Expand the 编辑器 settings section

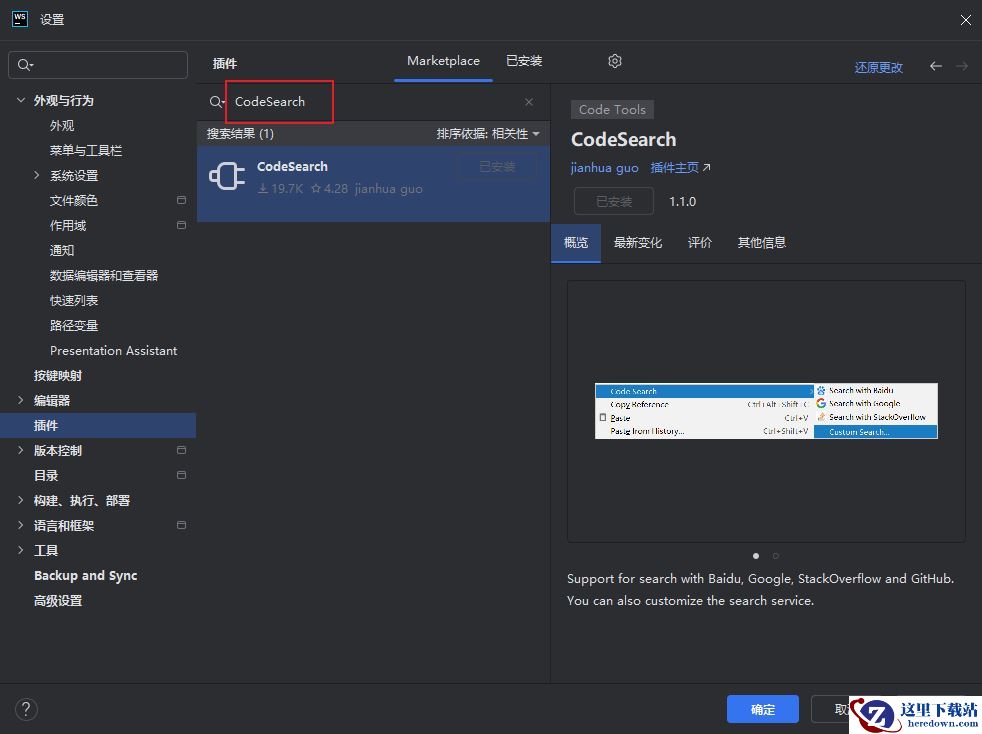[x=21, y=400]
